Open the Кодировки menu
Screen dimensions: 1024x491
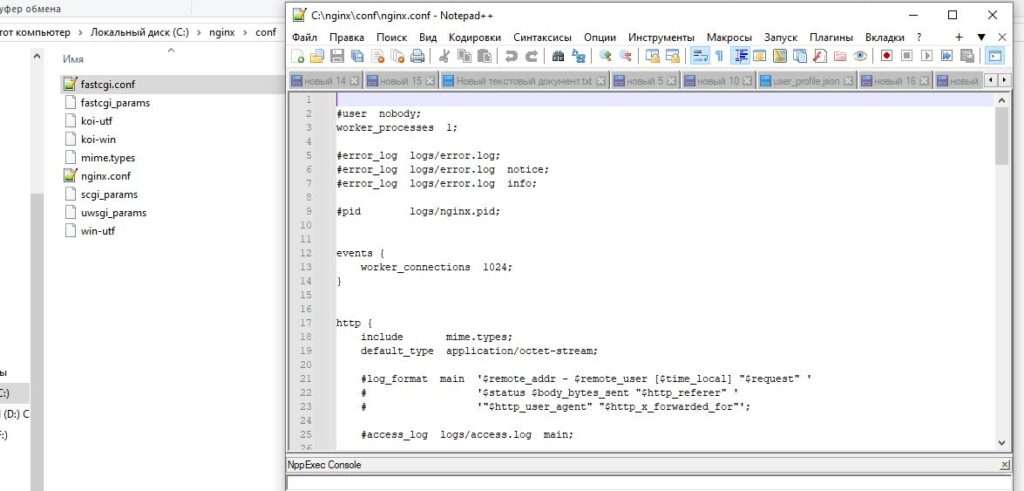point(475,37)
